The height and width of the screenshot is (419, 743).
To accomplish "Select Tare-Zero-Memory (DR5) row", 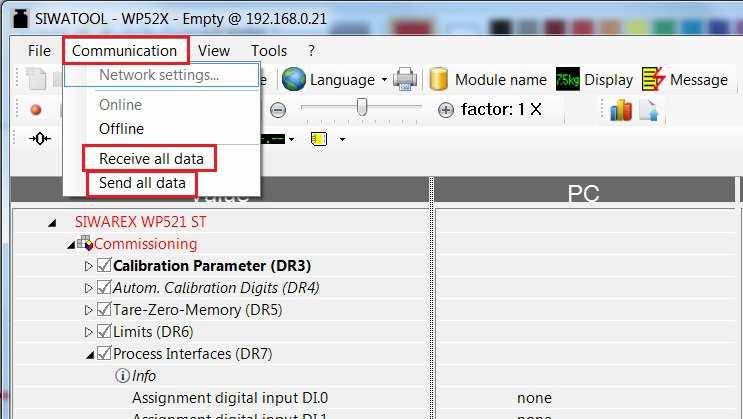I will click(x=198, y=310).
